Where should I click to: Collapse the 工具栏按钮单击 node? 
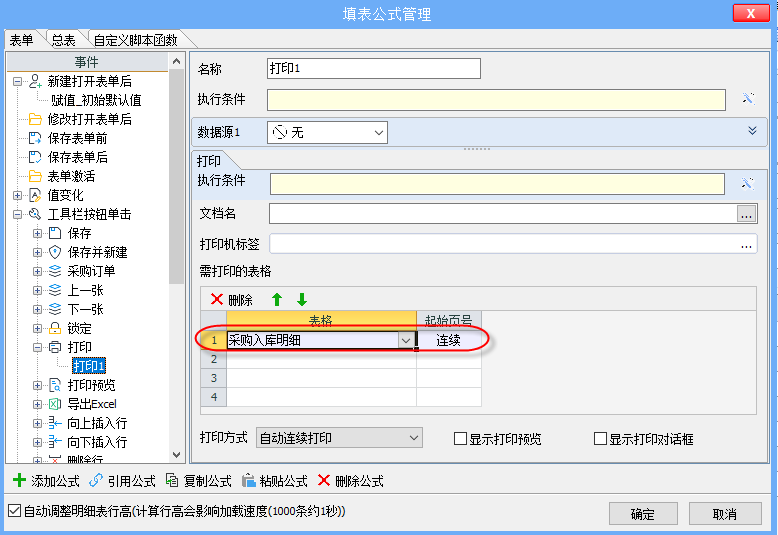17,215
